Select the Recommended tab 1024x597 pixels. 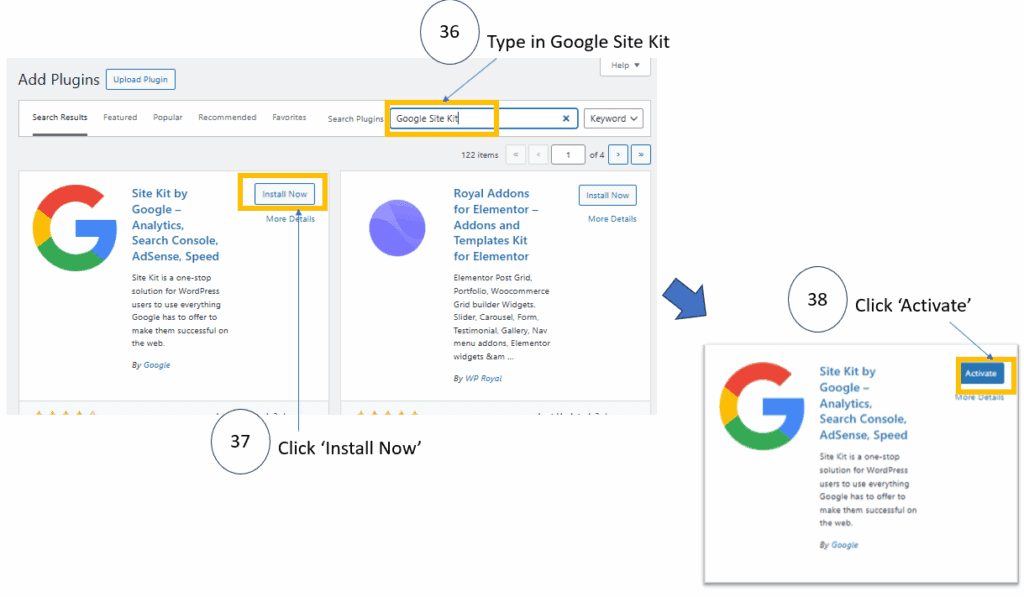coord(227,118)
